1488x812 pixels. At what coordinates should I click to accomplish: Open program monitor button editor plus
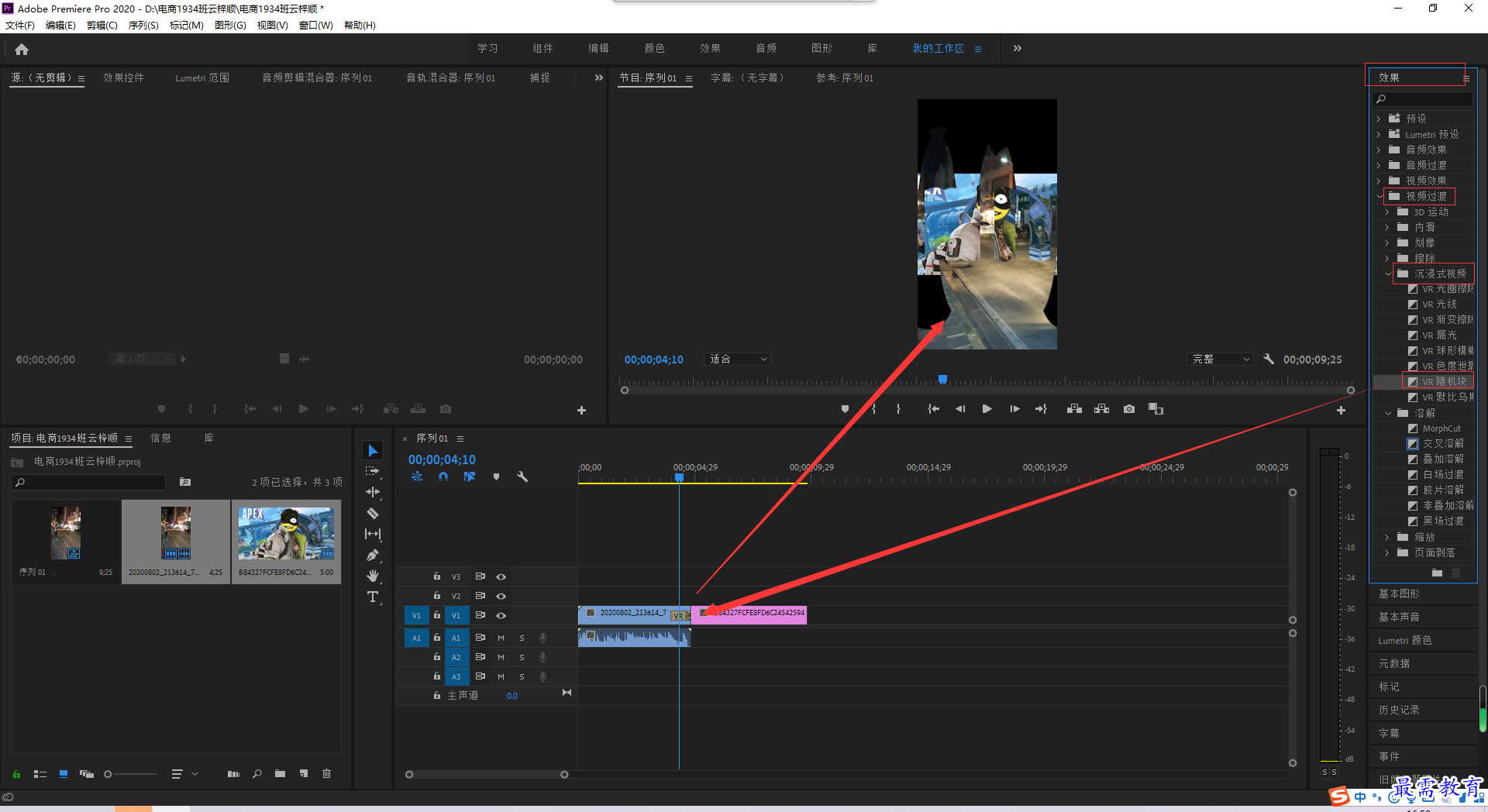tap(1341, 411)
